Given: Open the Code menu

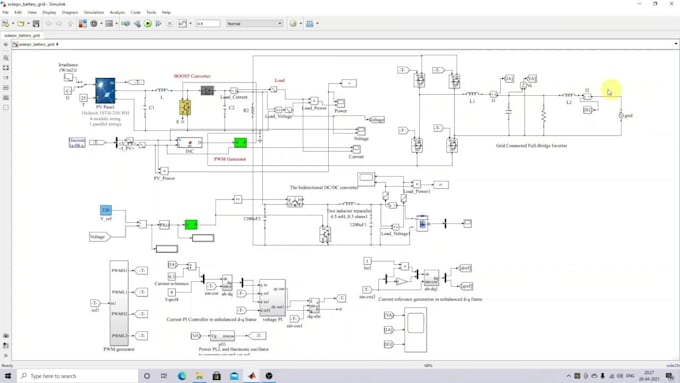Looking at the screenshot, I should (x=135, y=12).
